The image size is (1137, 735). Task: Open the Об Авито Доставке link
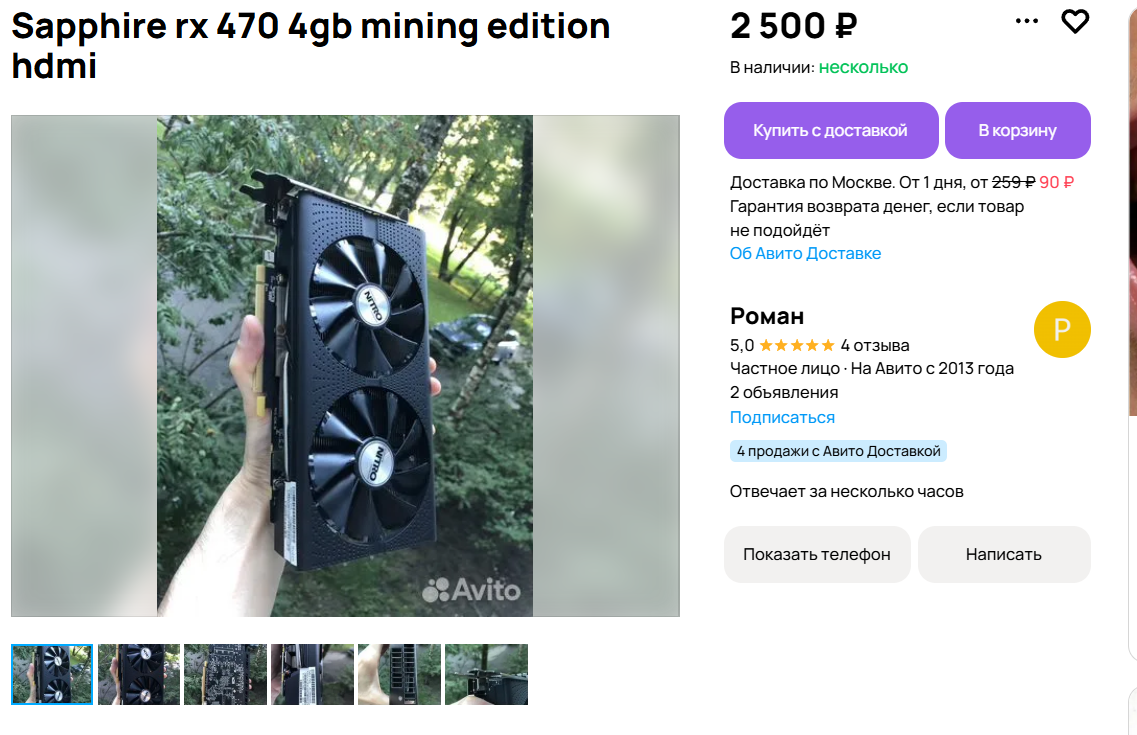[805, 253]
